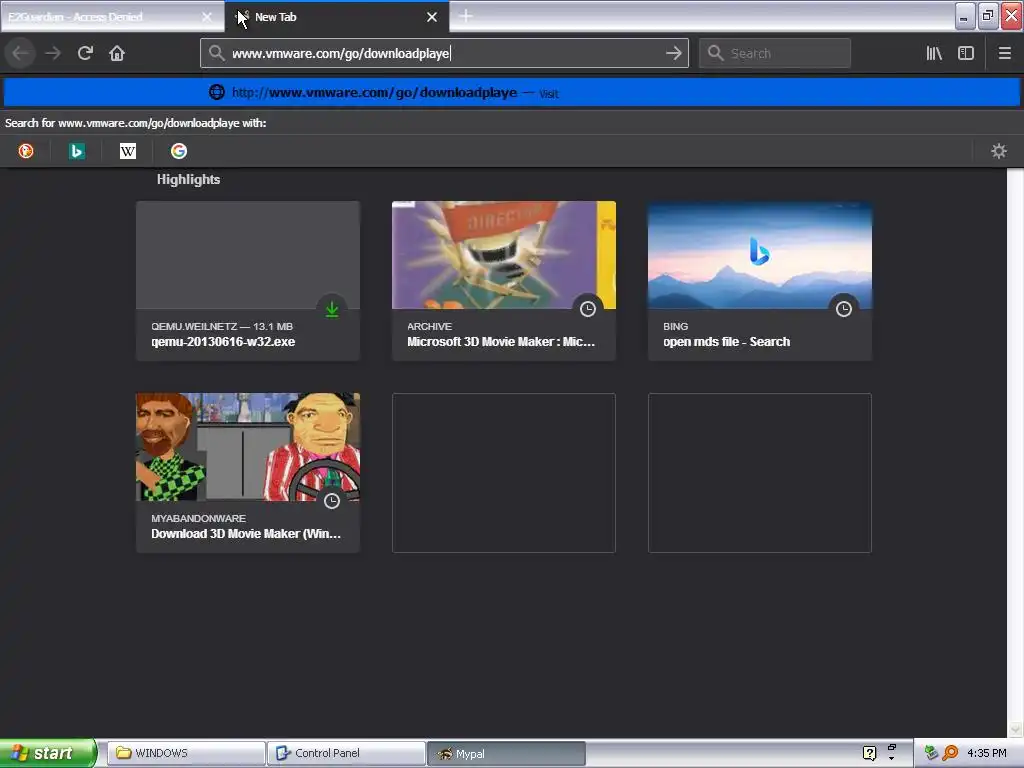Close the New Tab tab
Image resolution: width=1024 pixels, height=768 pixels.
[432, 17]
